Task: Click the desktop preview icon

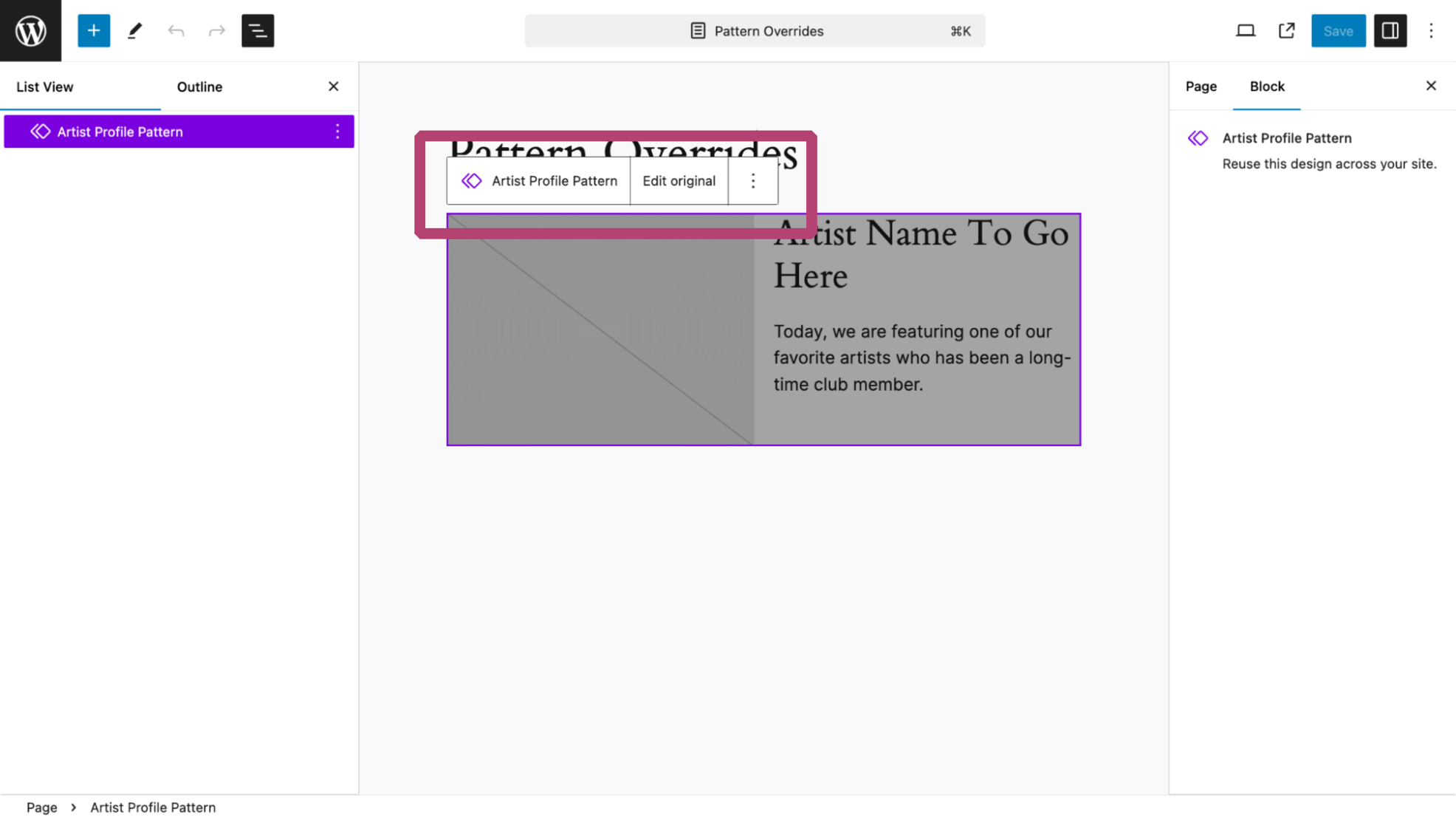Action: 1246,30
